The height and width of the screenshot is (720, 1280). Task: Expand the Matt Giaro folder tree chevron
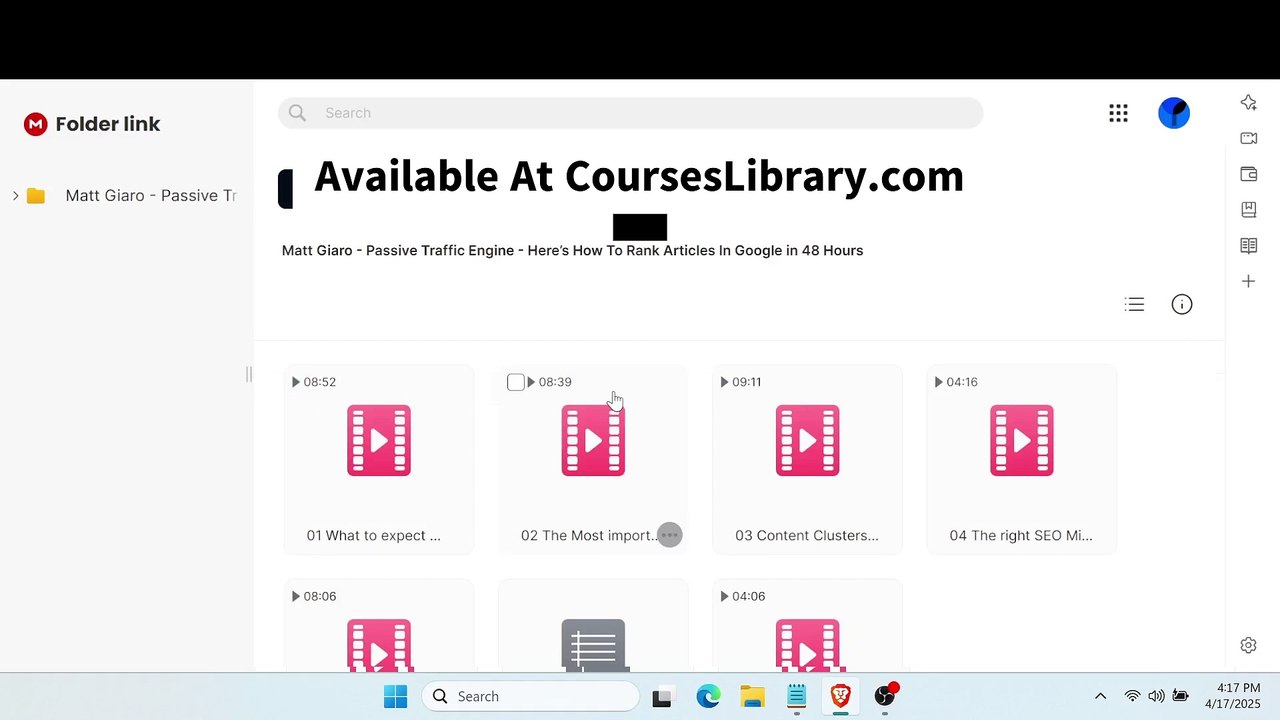(16, 196)
